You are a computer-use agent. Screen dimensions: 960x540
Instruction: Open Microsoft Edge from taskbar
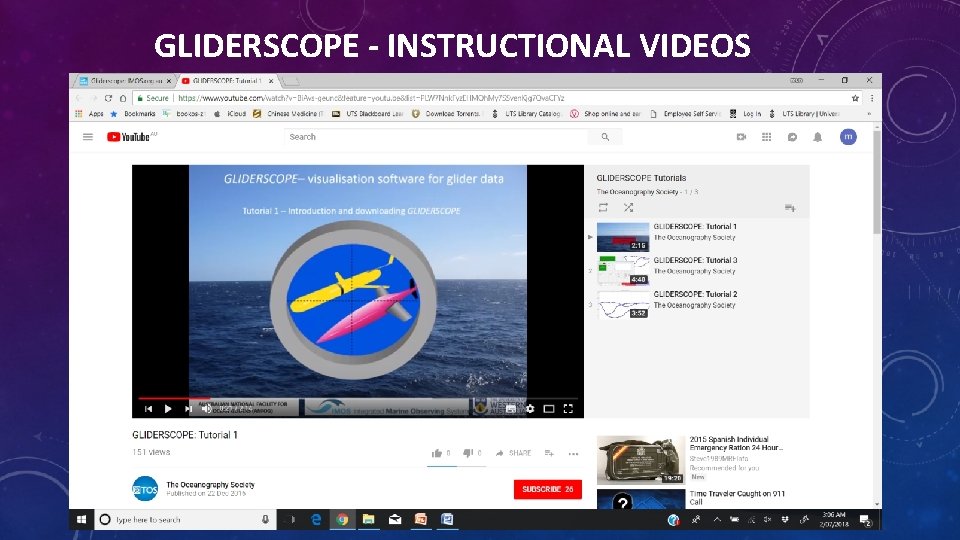click(316, 519)
